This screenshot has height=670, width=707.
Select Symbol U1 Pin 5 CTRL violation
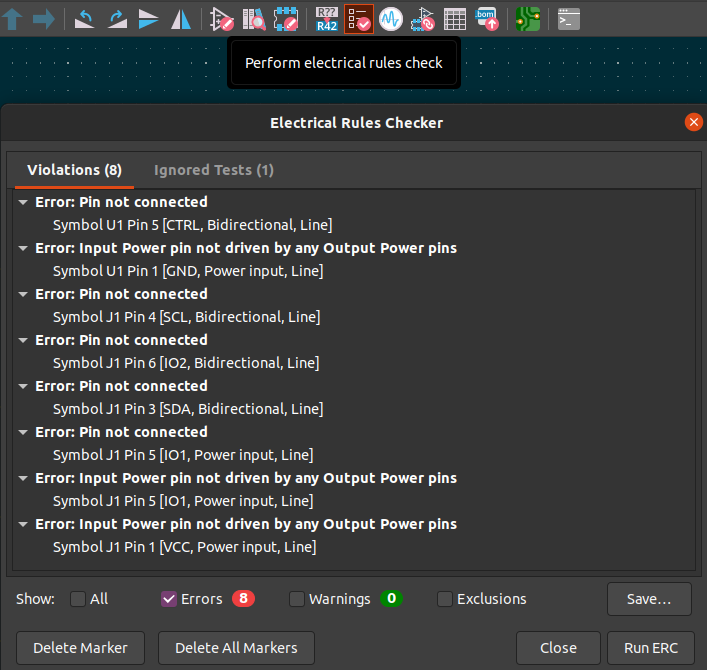pyautogui.click(x=193, y=225)
